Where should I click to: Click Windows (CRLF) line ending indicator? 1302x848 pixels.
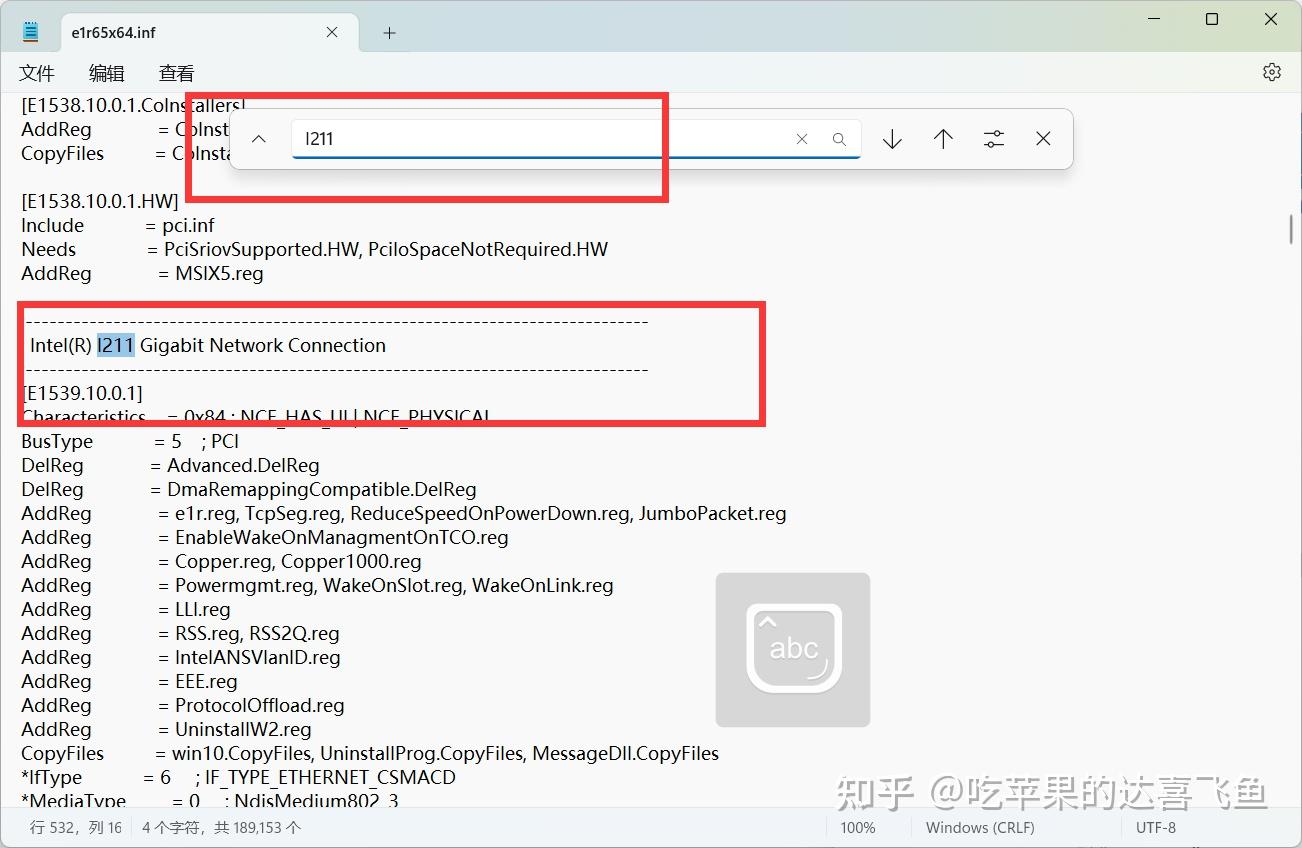(x=978, y=827)
